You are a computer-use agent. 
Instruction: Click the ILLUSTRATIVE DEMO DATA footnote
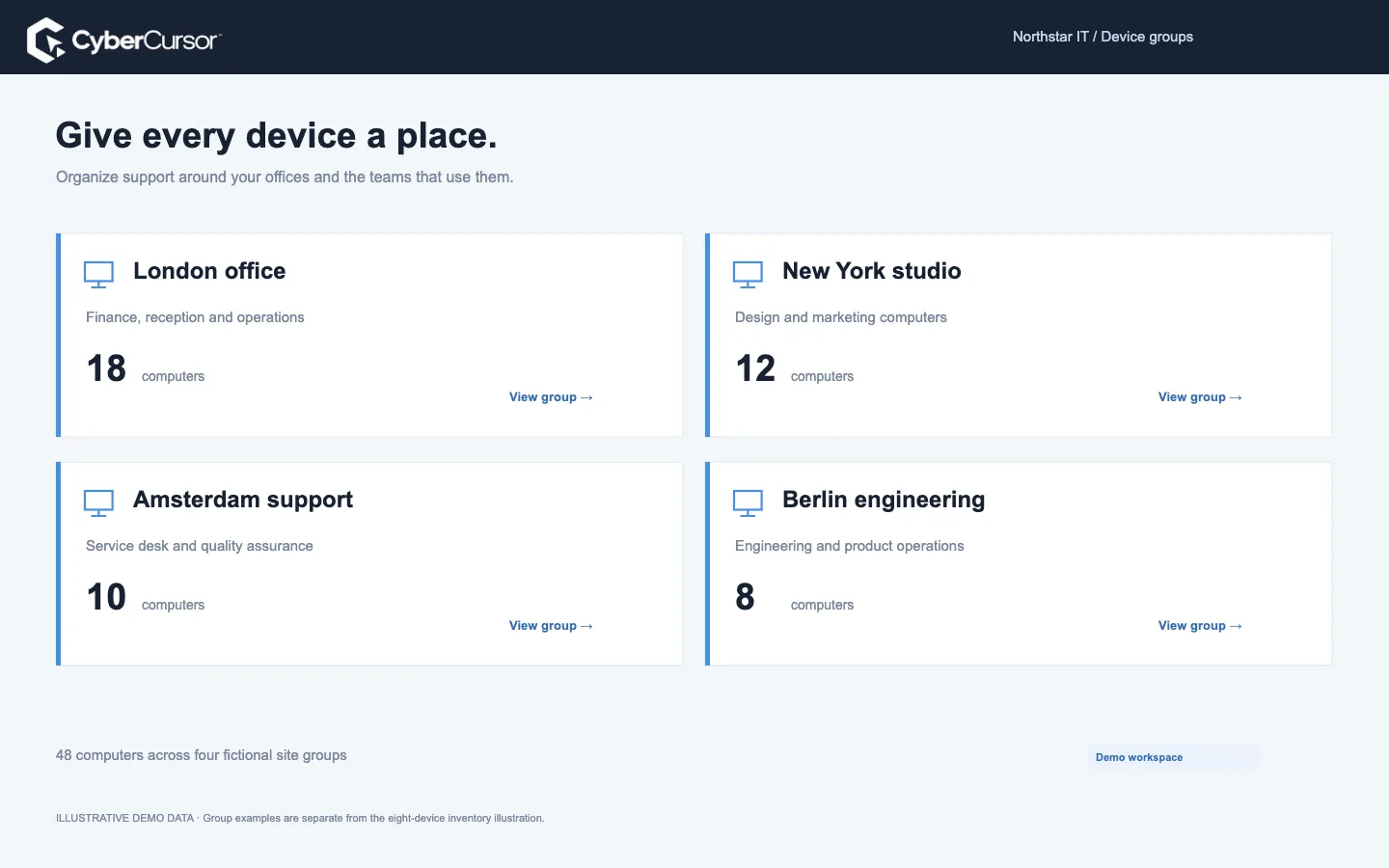coord(300,818)
